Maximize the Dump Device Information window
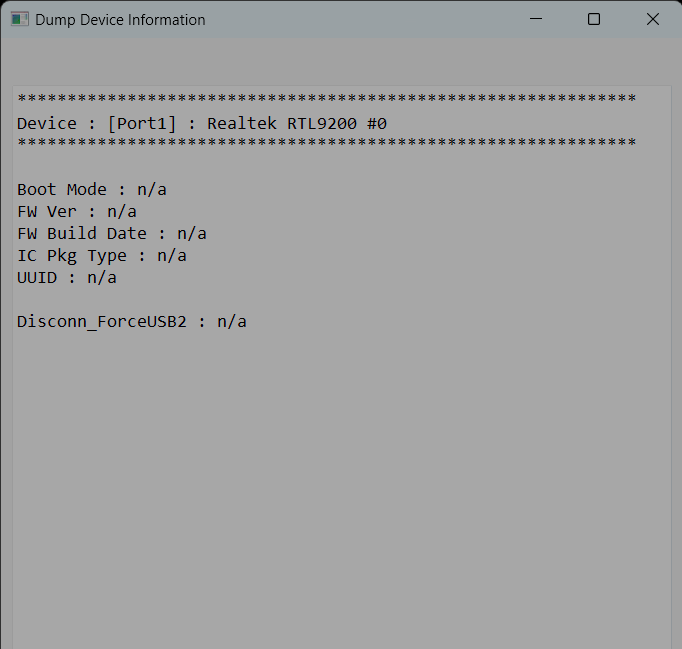The height and width of the screenshot is (649, 682). 594,19
